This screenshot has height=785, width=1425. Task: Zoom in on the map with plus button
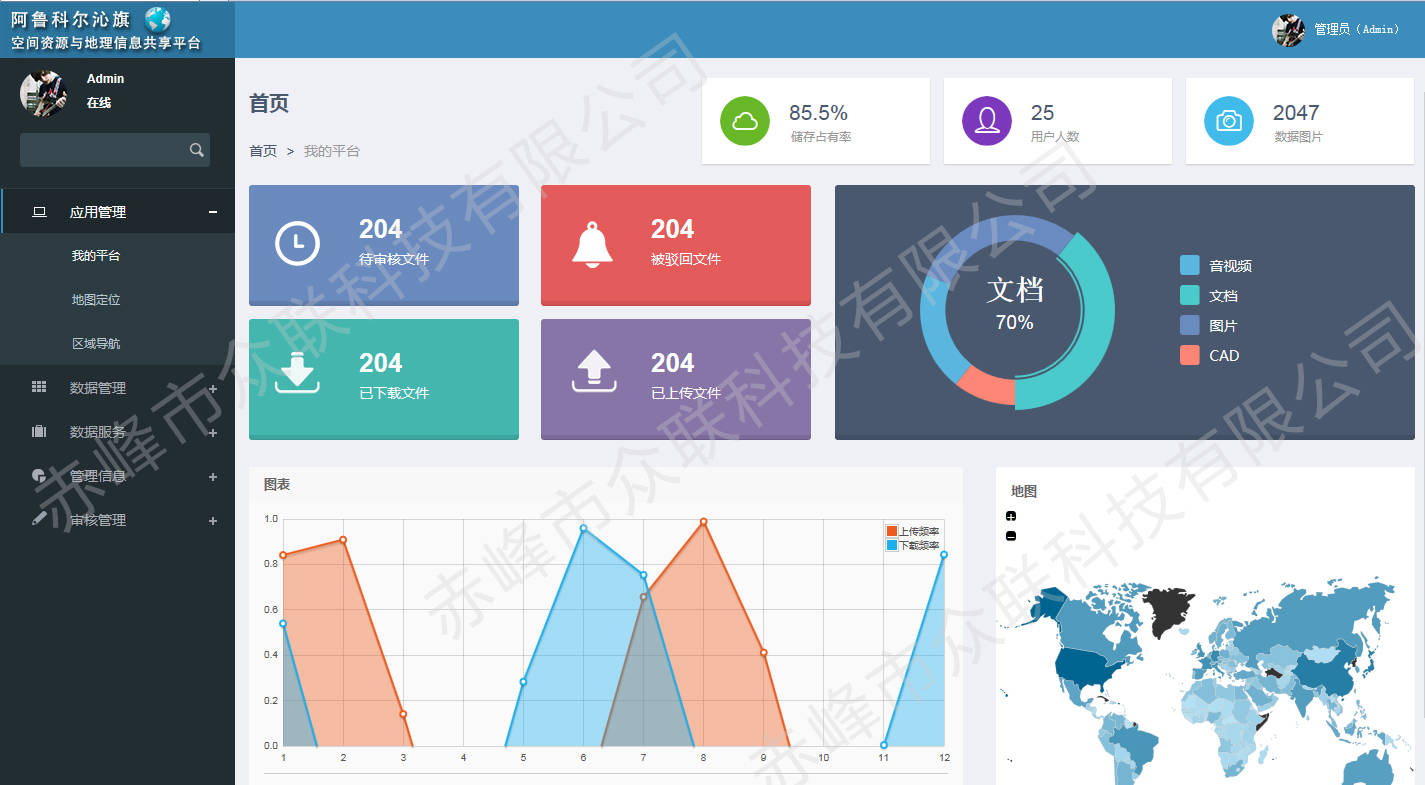point(1011,516)
